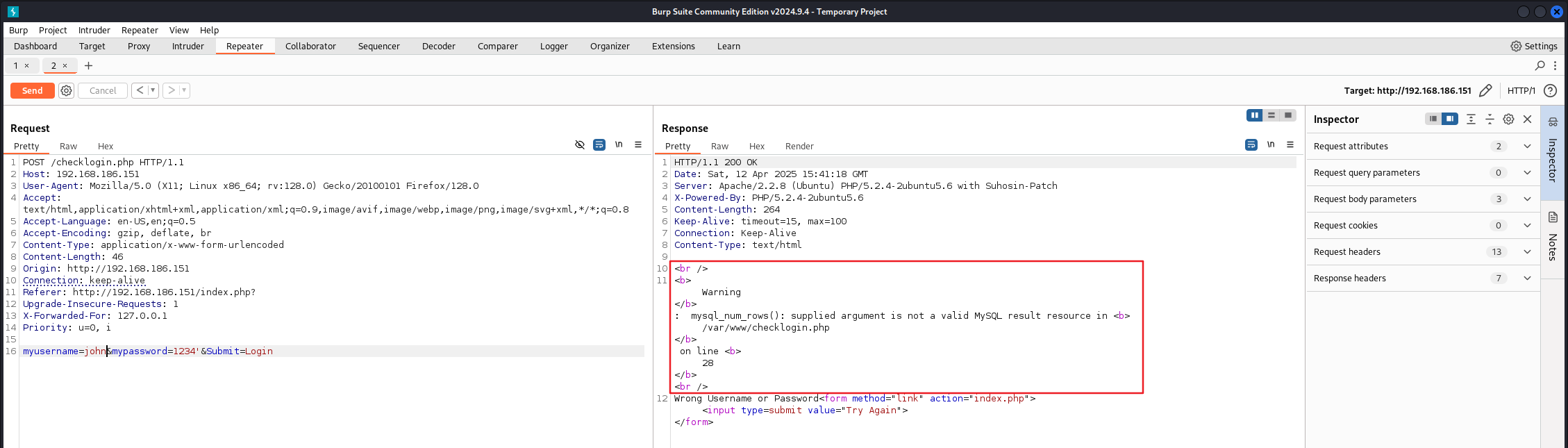Open forward history dropdown arrow

tap(184, 90)
